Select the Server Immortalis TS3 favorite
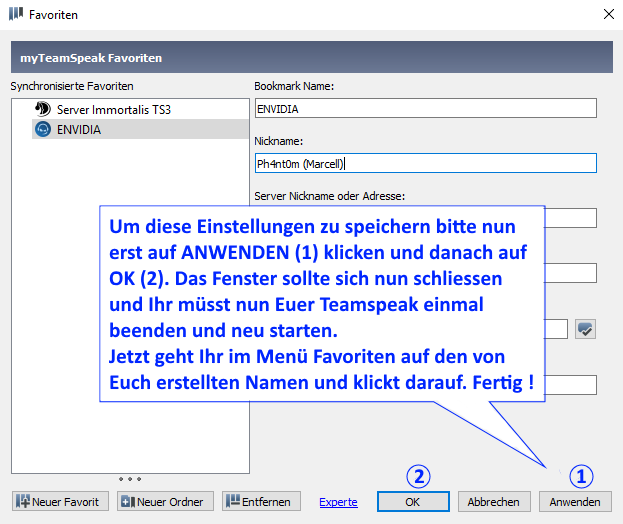 tap(113, 109)
